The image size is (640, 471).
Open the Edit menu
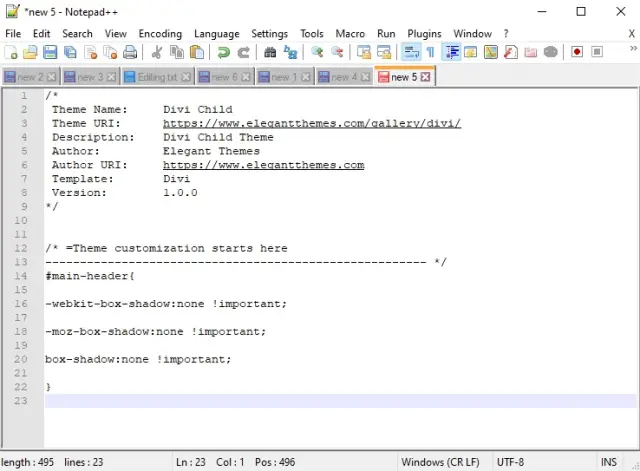pos(41,33)
